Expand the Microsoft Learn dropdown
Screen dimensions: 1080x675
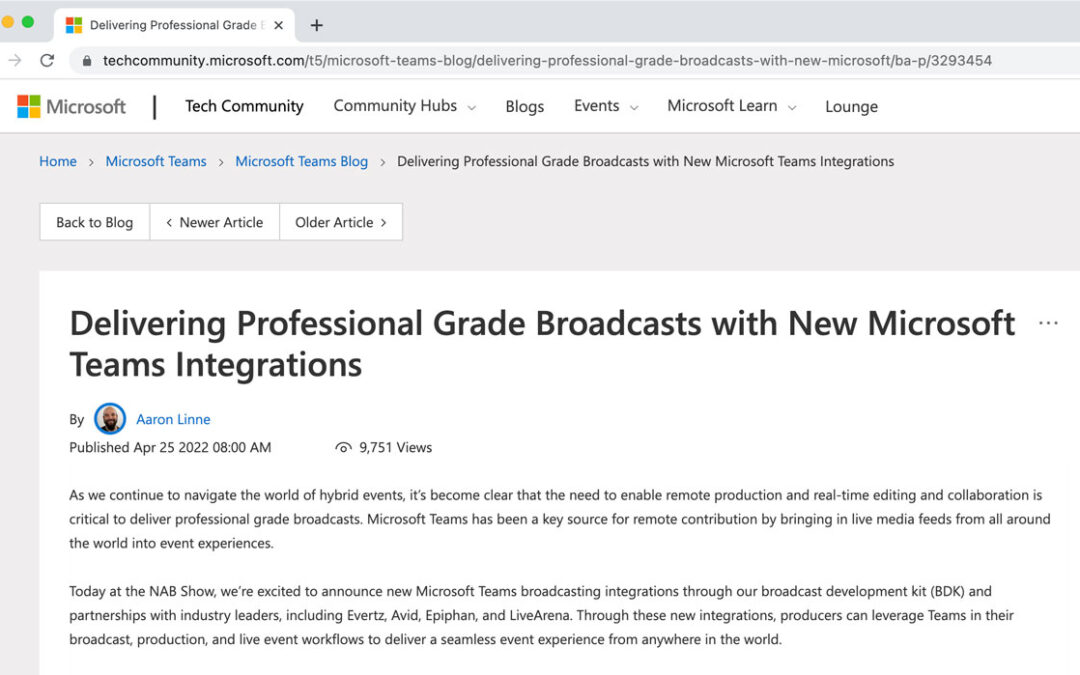[x=731, y=106]
